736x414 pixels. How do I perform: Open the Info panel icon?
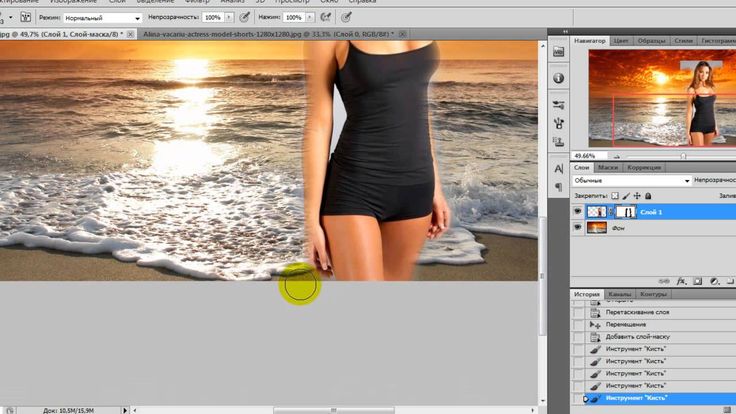[559, 78]
